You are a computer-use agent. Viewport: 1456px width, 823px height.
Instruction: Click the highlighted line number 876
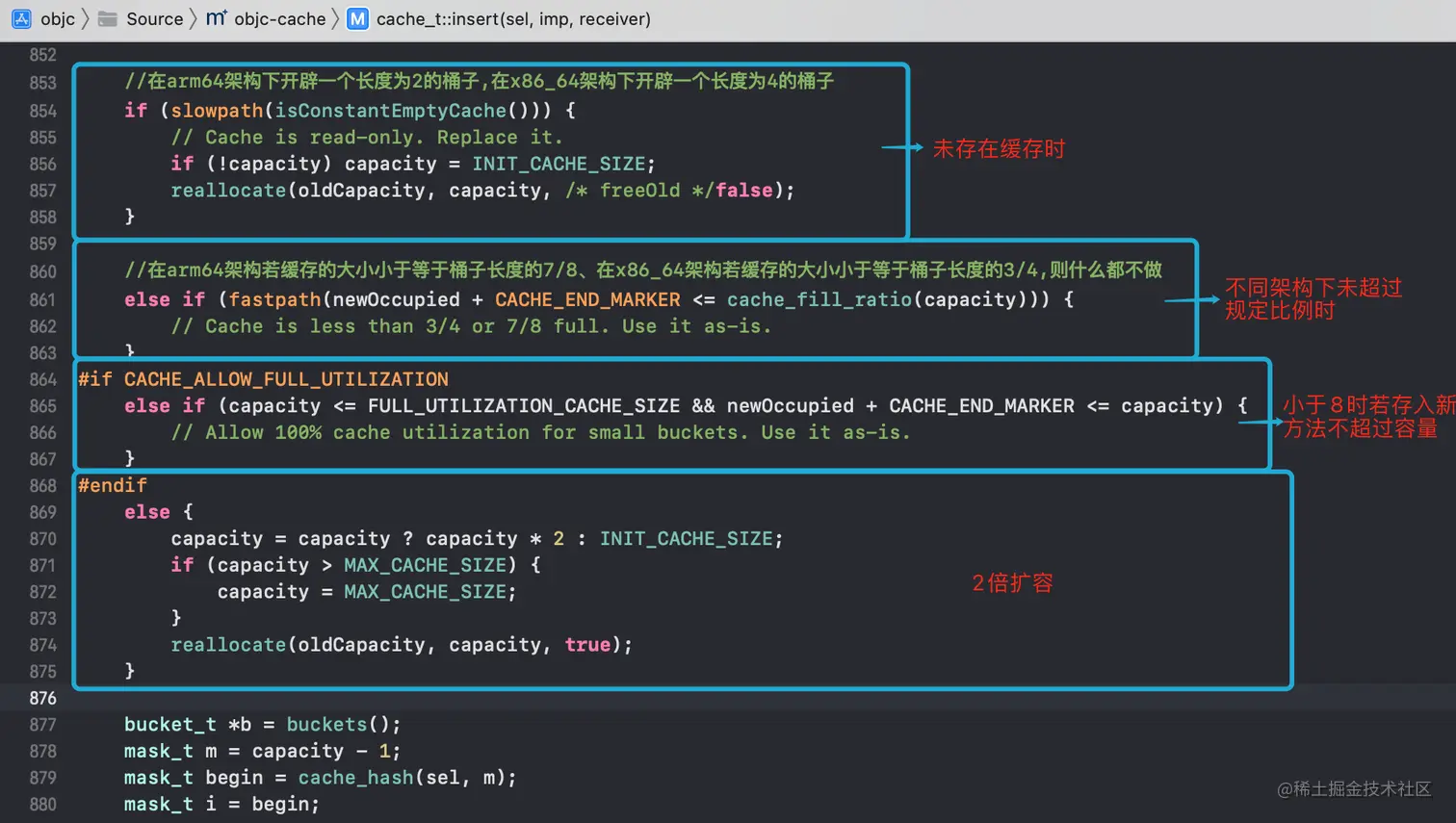pyautogui.click(x=42, y=698)
